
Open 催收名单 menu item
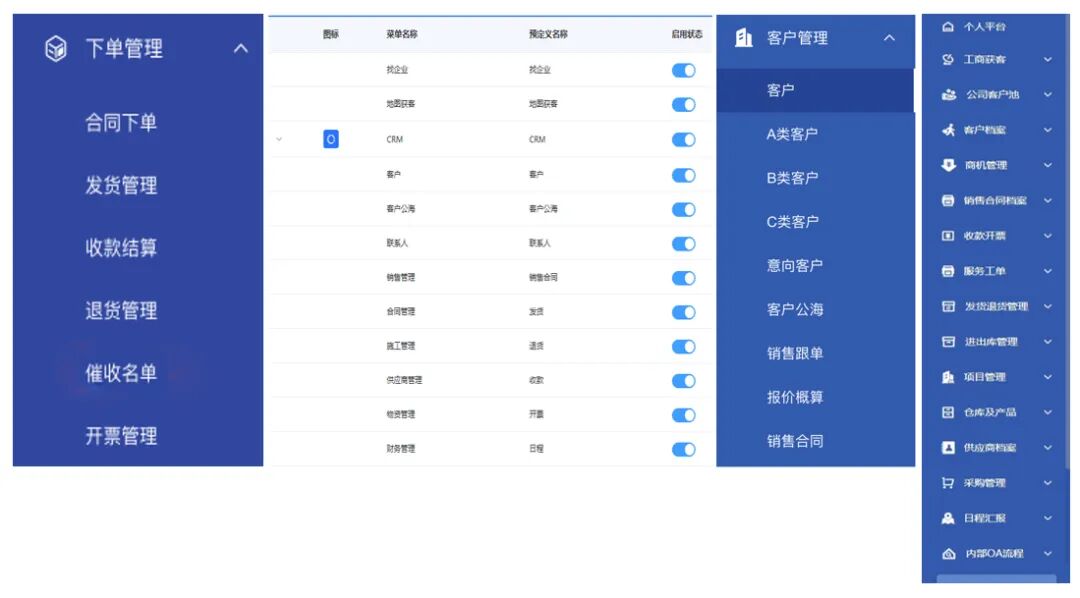pyautogui.click(x=121, y=373)
